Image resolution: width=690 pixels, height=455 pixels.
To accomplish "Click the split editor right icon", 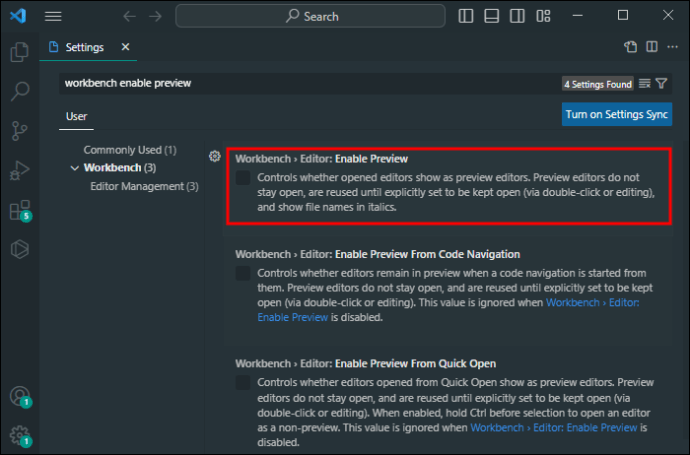I will [651, 47].
